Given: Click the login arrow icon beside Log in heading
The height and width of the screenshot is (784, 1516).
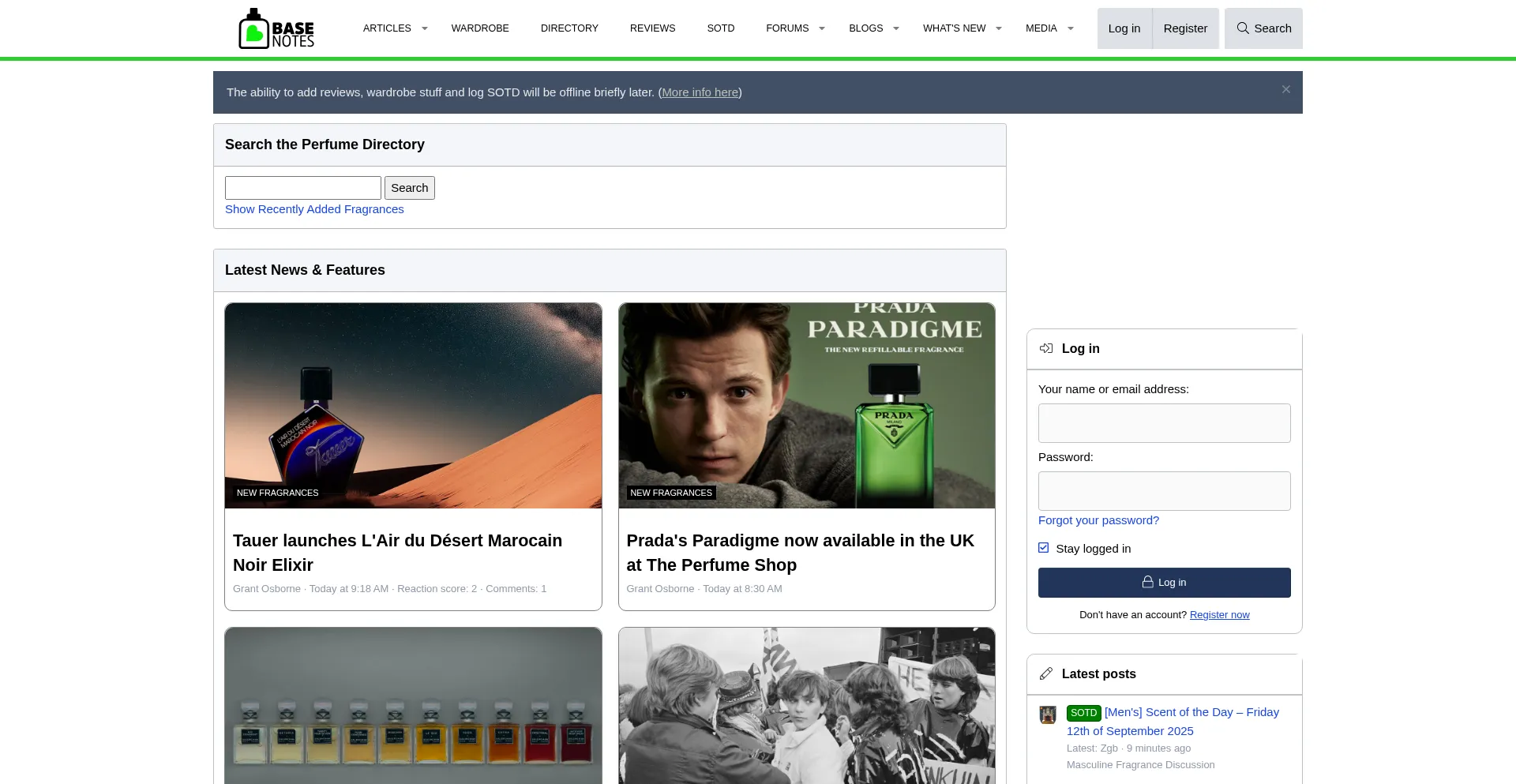Looking at the screenshot, I should pyautogui.click(x=1046, y=348).
